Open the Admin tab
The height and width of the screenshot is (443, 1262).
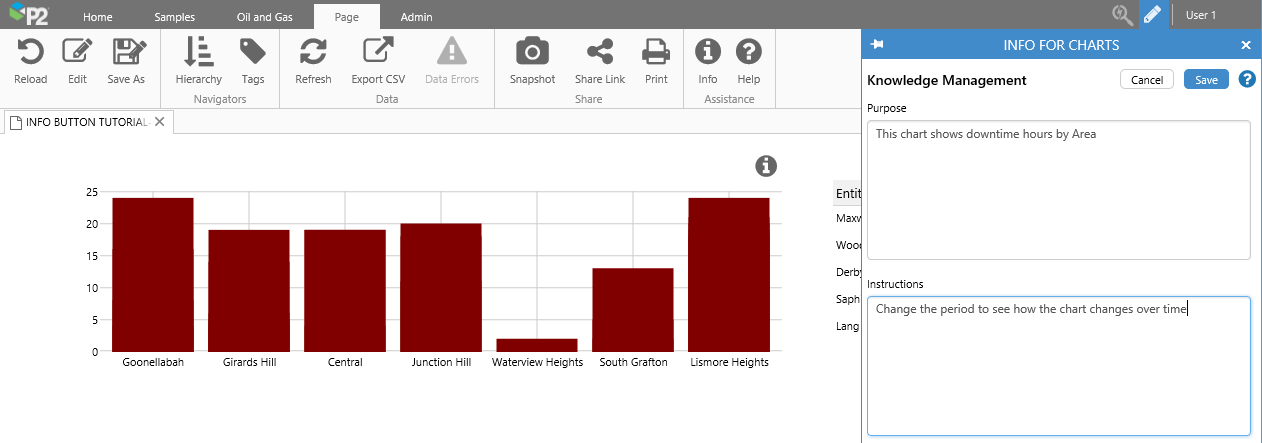tap(417, 17)
